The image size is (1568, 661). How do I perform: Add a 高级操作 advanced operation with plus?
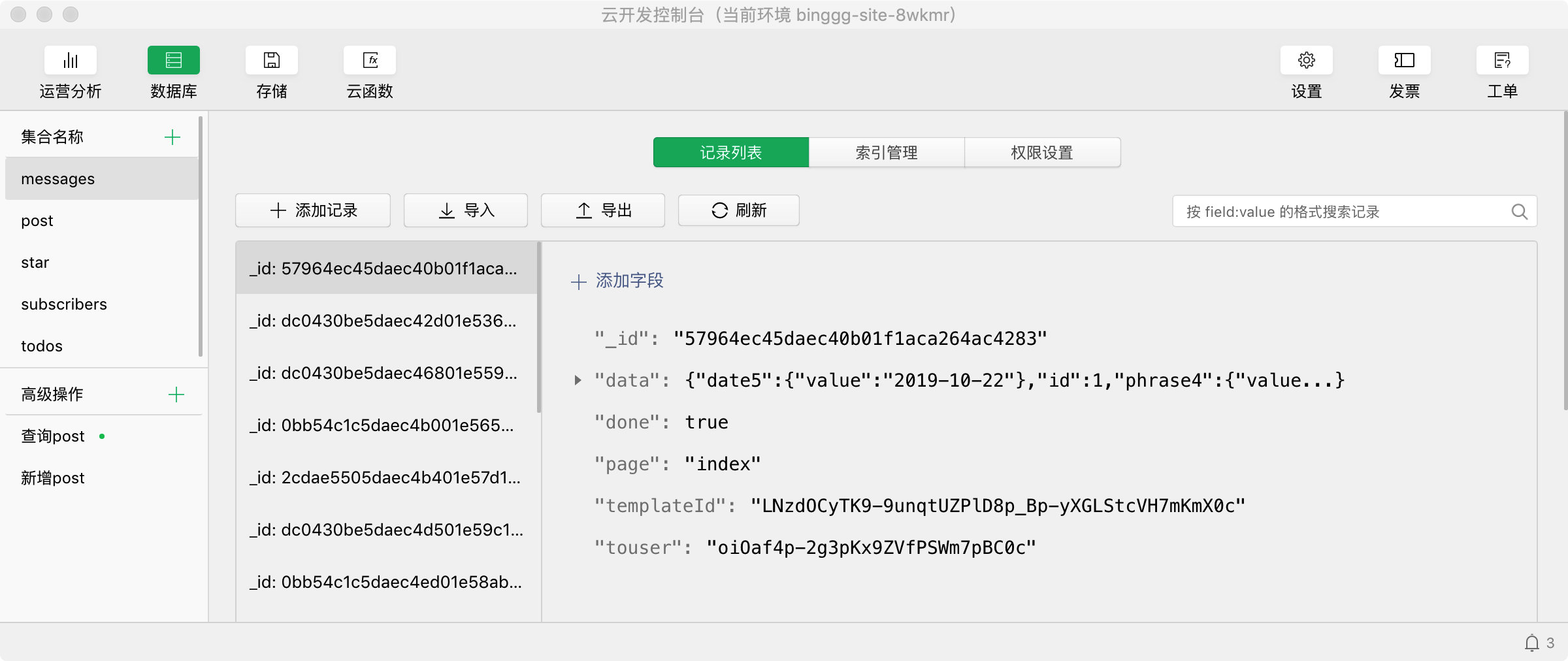[x=176, y=395]
